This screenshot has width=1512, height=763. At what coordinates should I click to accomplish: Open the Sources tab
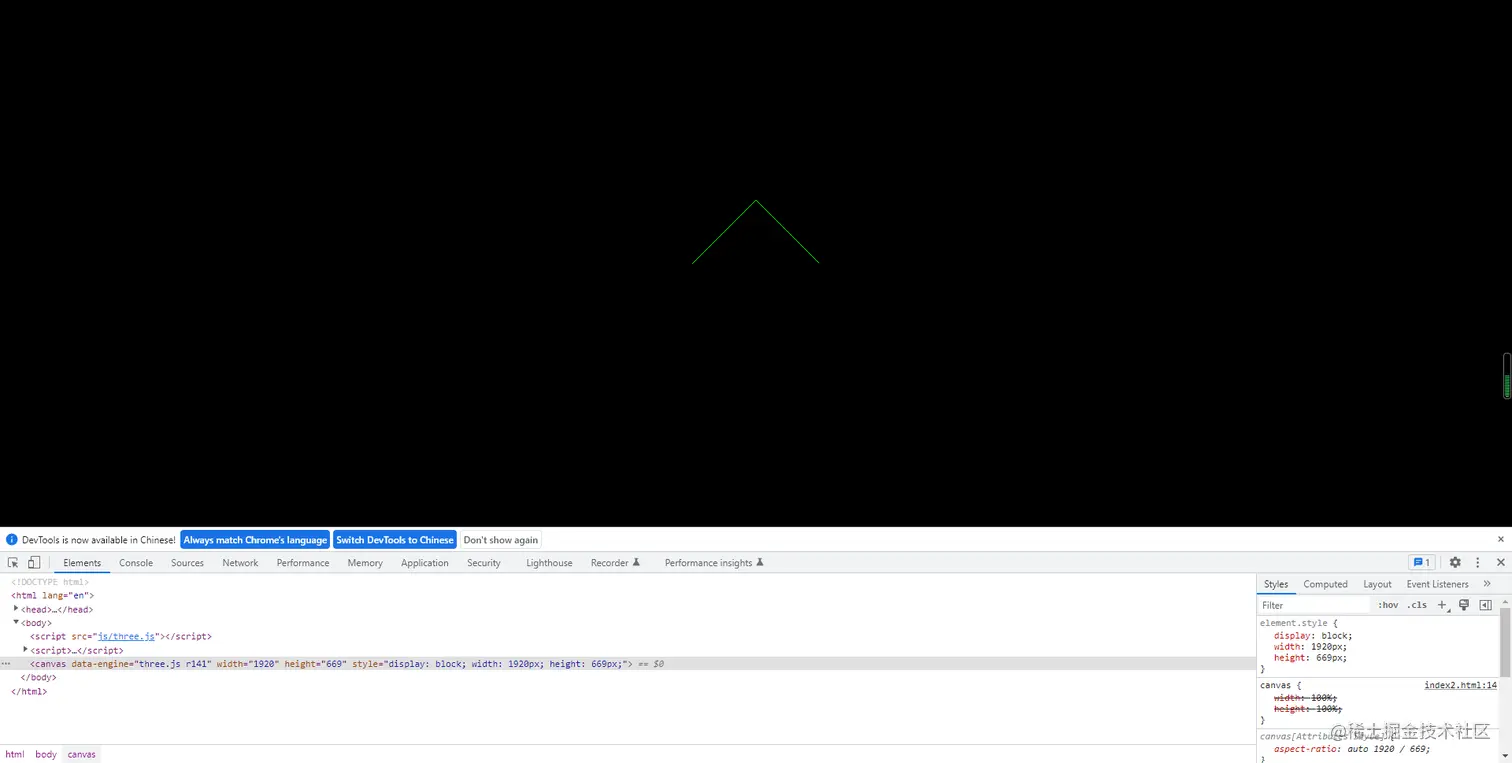coord(187,563)
